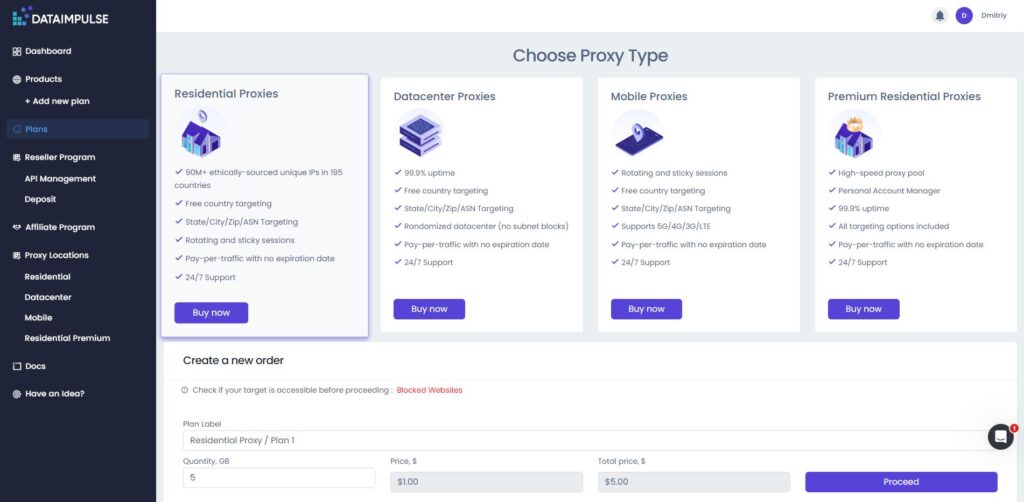The width and height of the screenshot is (1024, 502).
Task: Click the Premium Residential crowned house icon
Action: (854, 134)
